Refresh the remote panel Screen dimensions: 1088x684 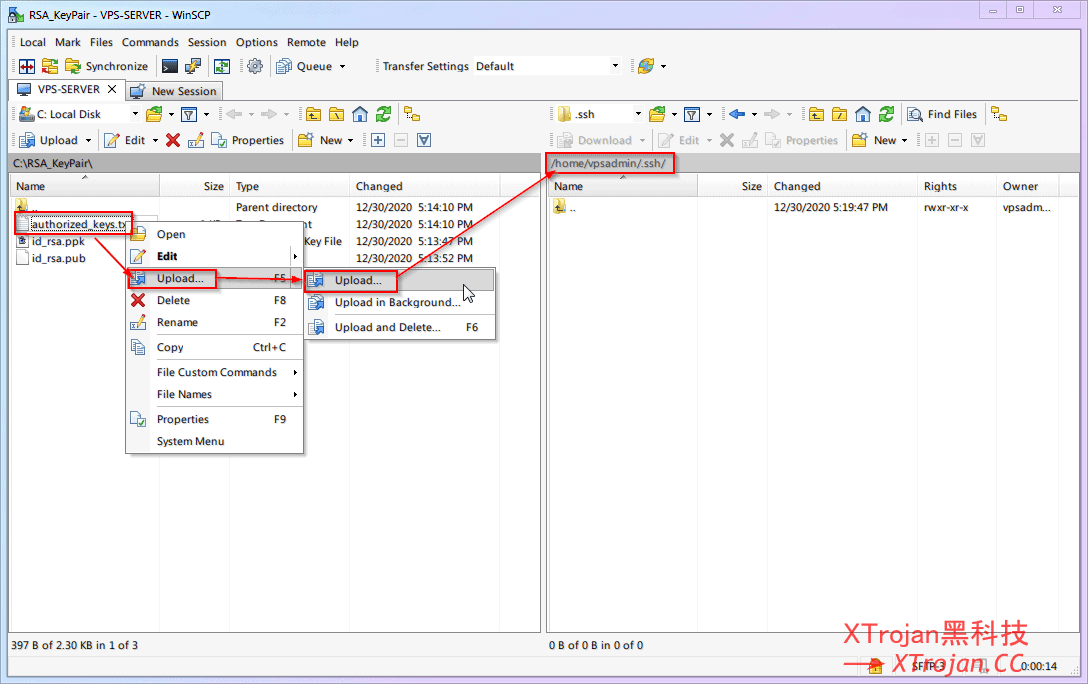click(887, 114)
